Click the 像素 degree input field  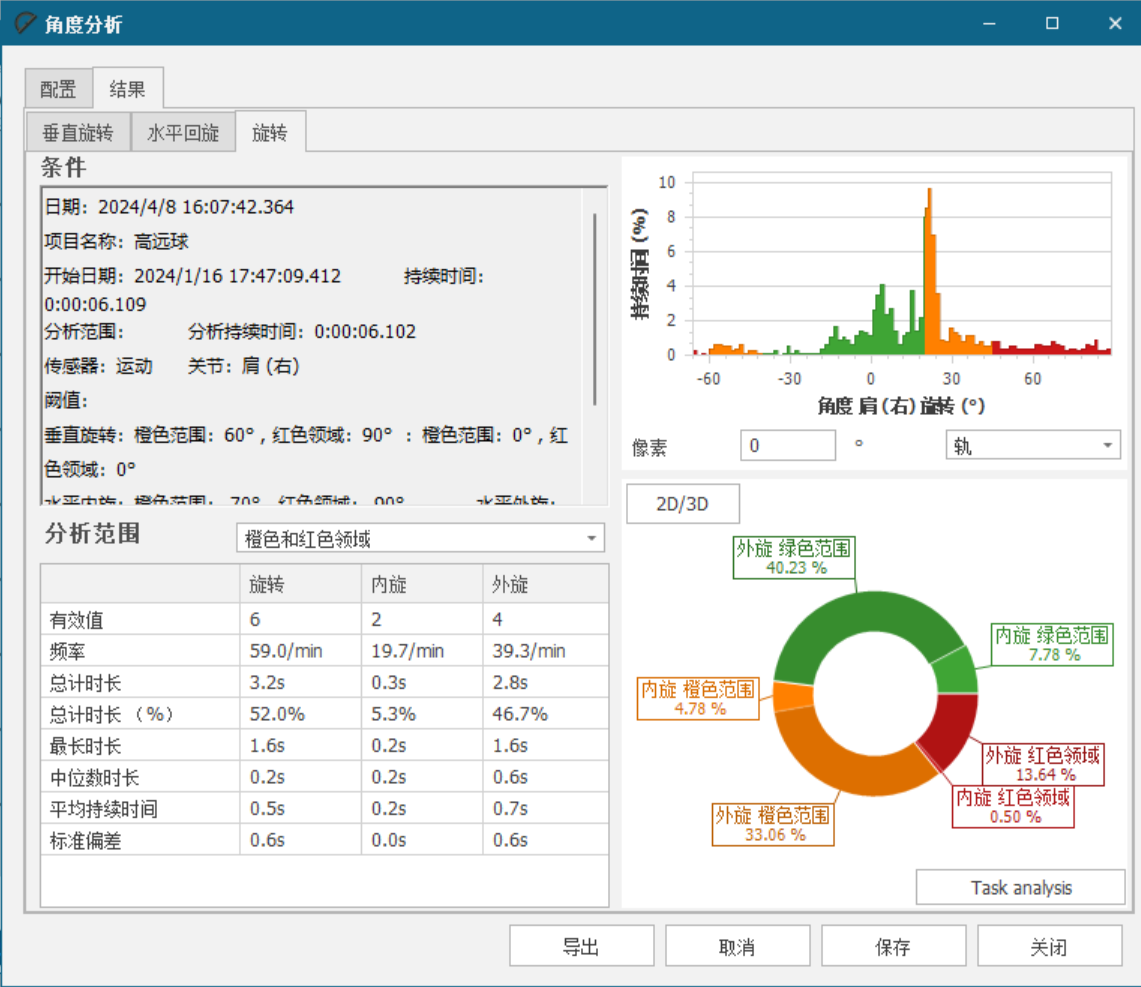(787, 446)
